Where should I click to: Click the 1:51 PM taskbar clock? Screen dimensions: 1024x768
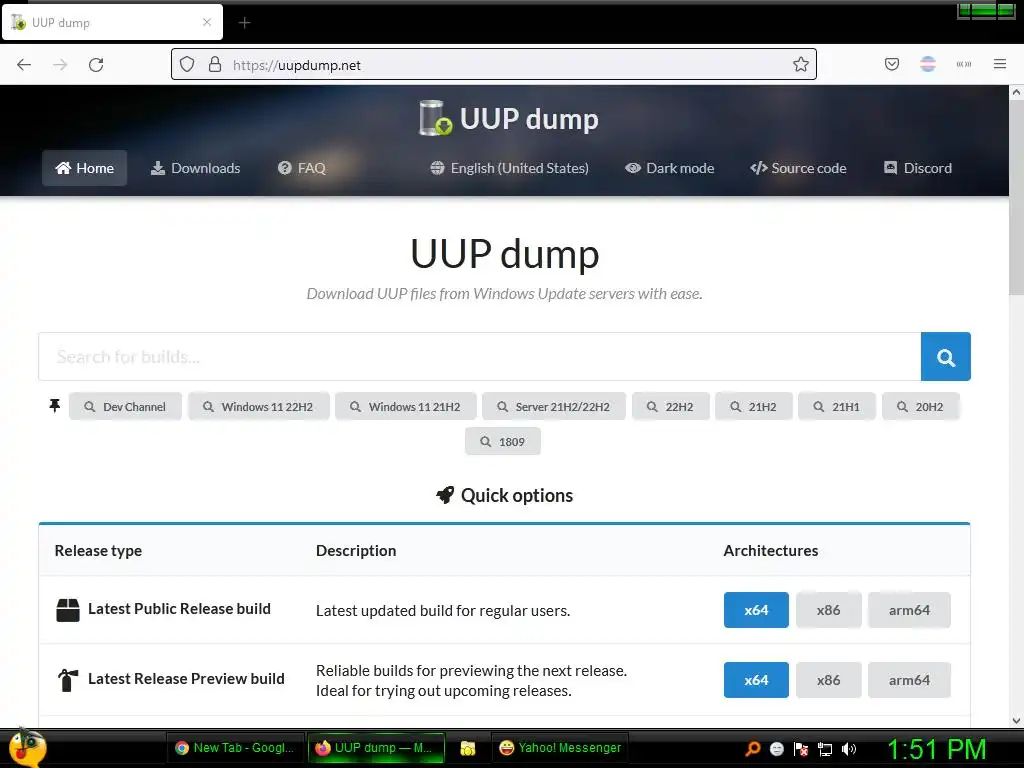pos(936,749)
